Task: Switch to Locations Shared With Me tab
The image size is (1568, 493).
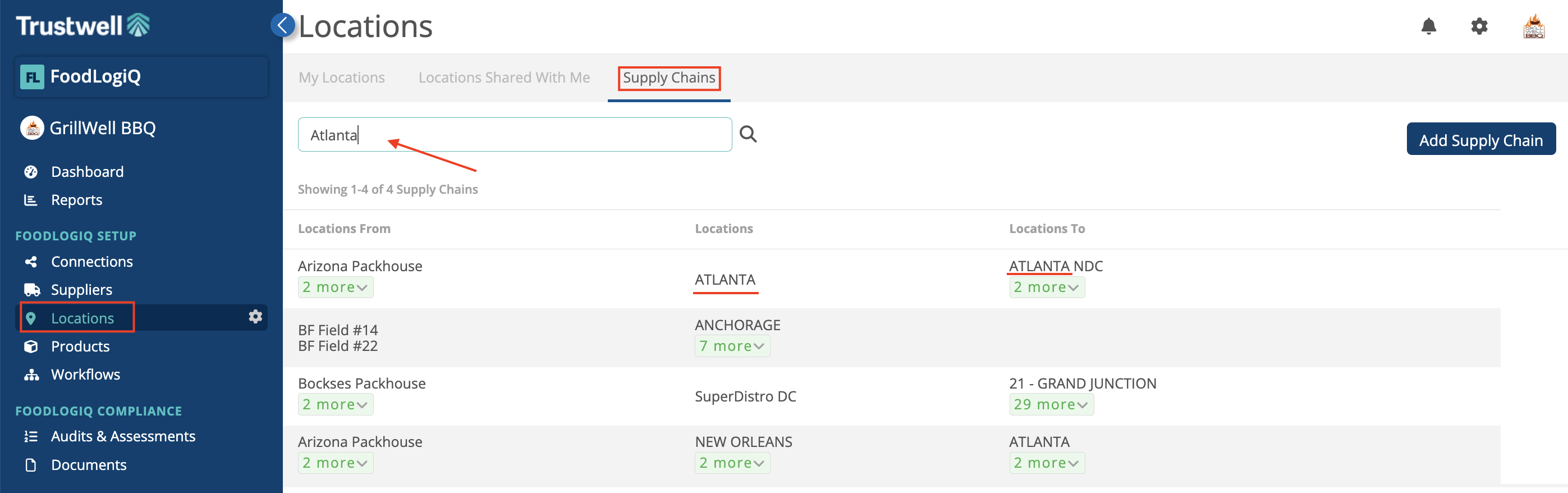Action: [504, 77]
